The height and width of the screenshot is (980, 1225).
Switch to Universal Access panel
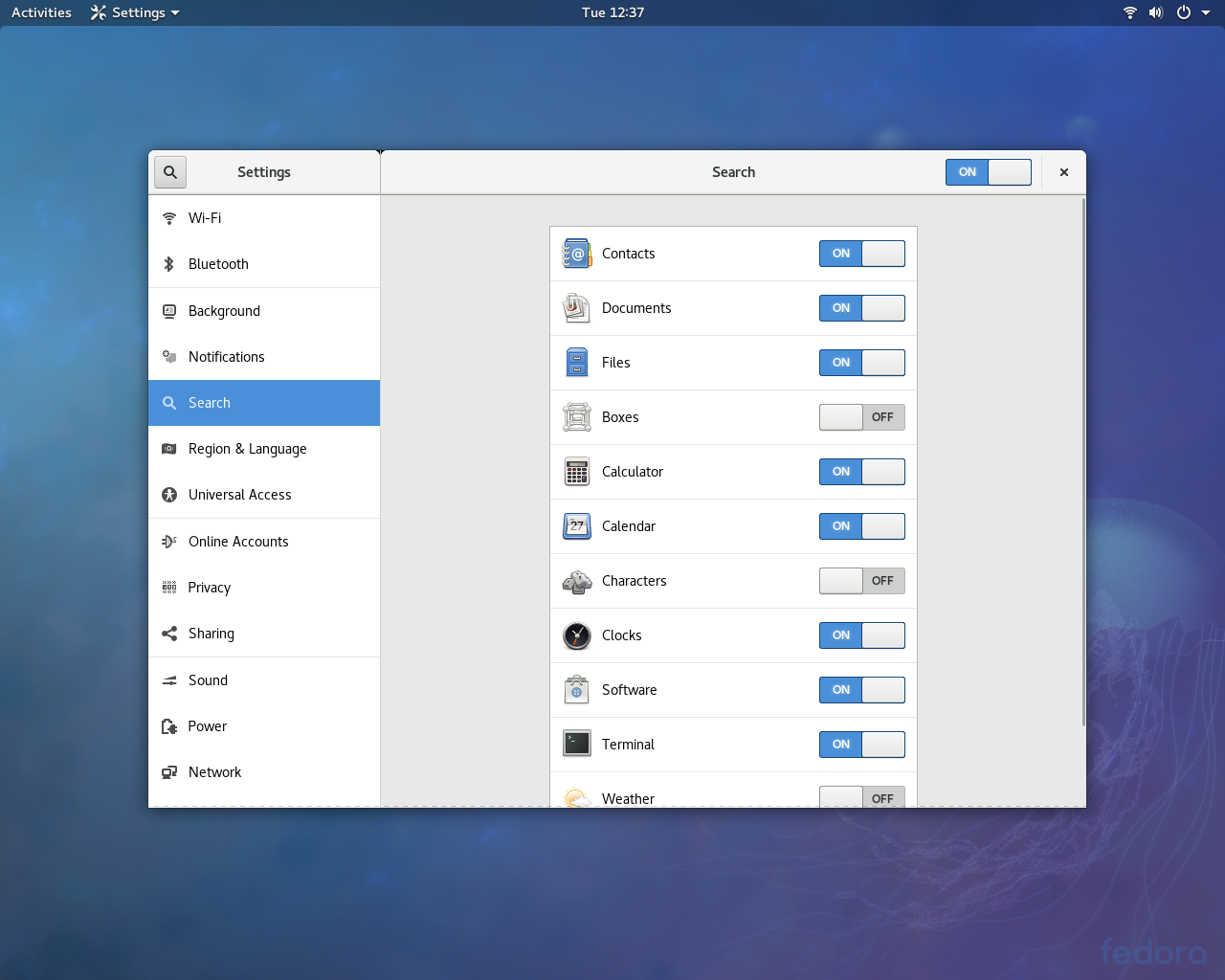264,495
